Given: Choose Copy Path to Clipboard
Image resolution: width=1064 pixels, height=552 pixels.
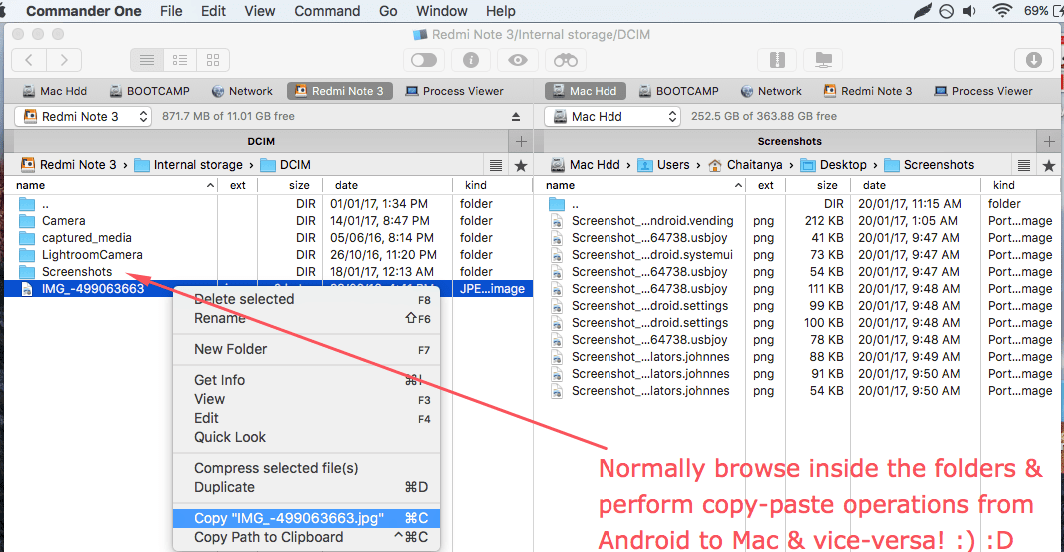Looking at the screenshot, I should tap(306, 538).
